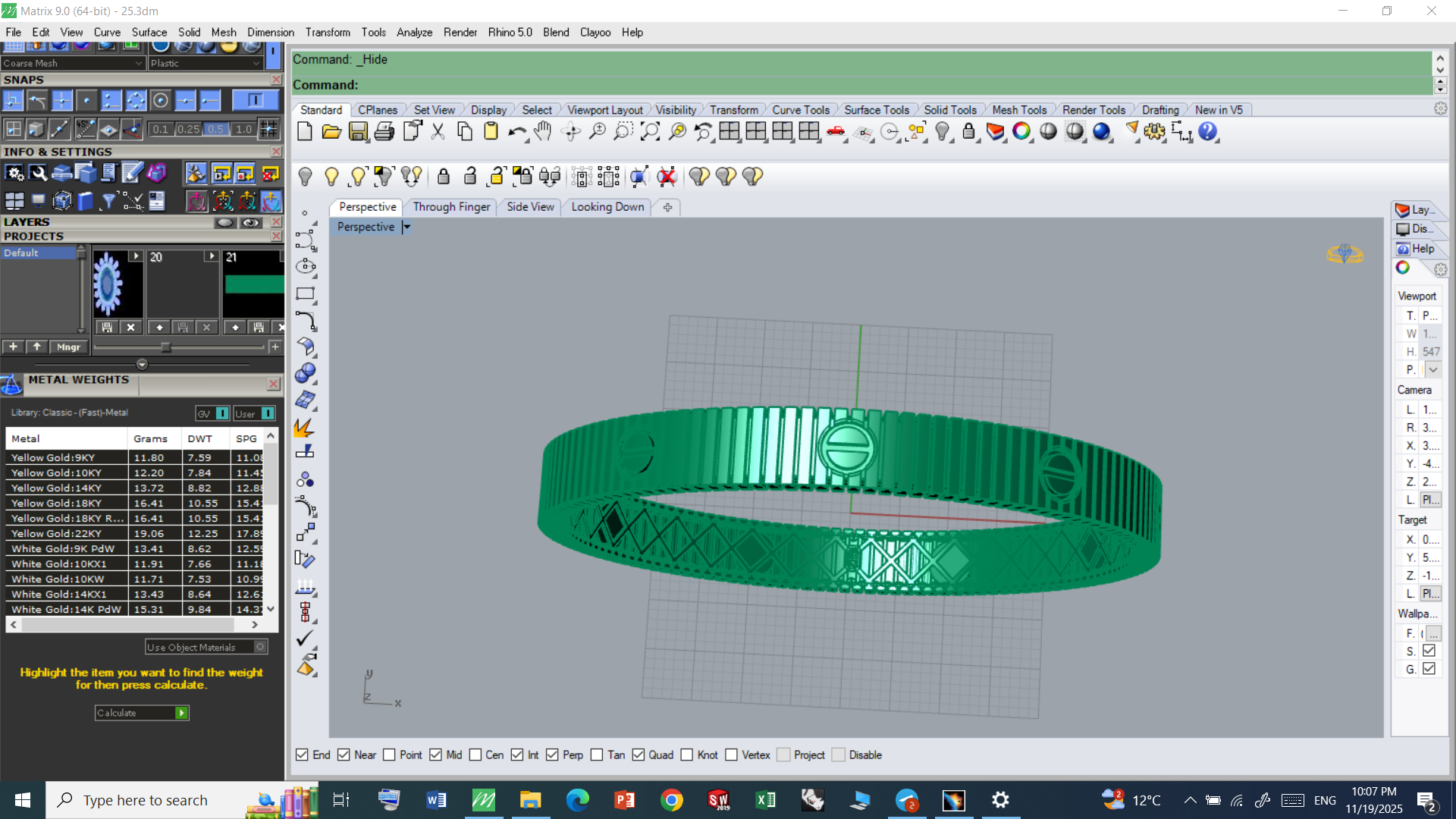1456x819 pixels.
Task: Uncheck the Quad osnap checkbox
Action: pos(639,755)
